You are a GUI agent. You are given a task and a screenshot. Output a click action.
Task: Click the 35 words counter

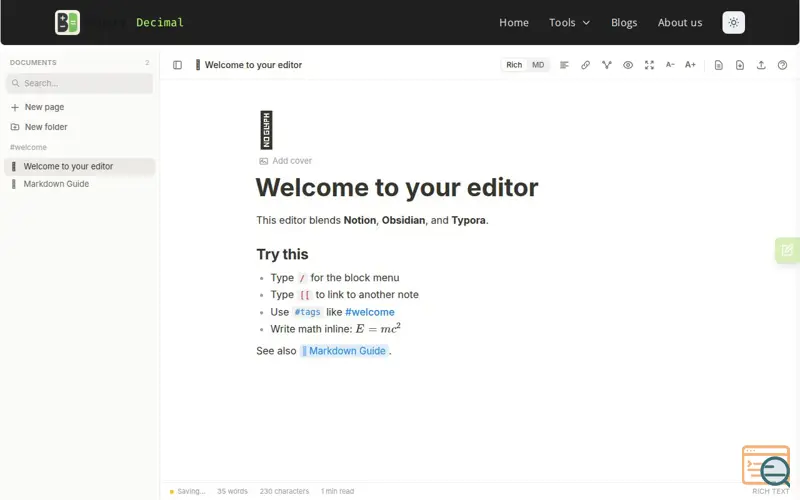232,491
